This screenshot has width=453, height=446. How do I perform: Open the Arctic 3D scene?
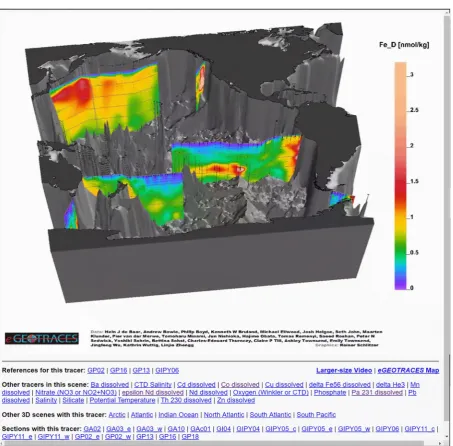click(x=117, y=415)
